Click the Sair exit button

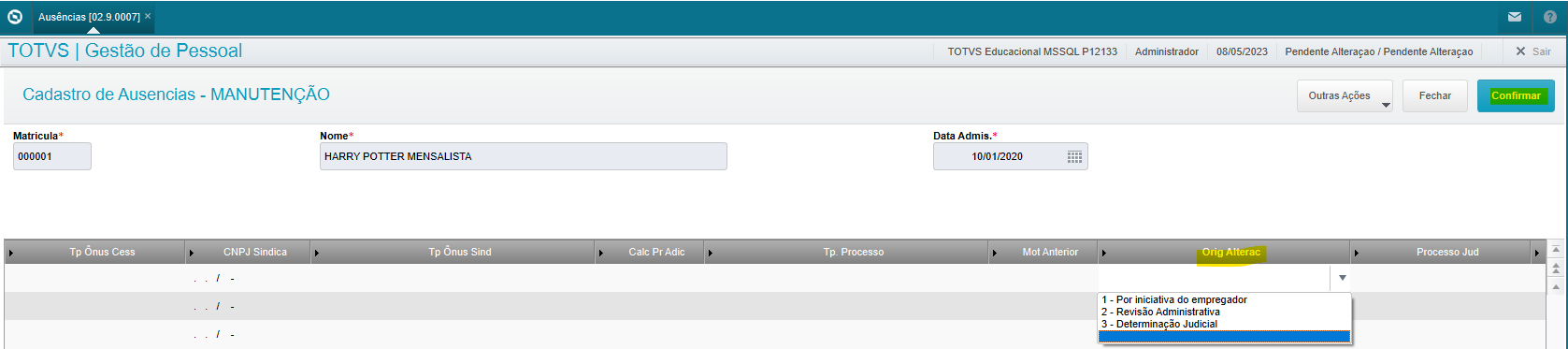coord(1533,51)
